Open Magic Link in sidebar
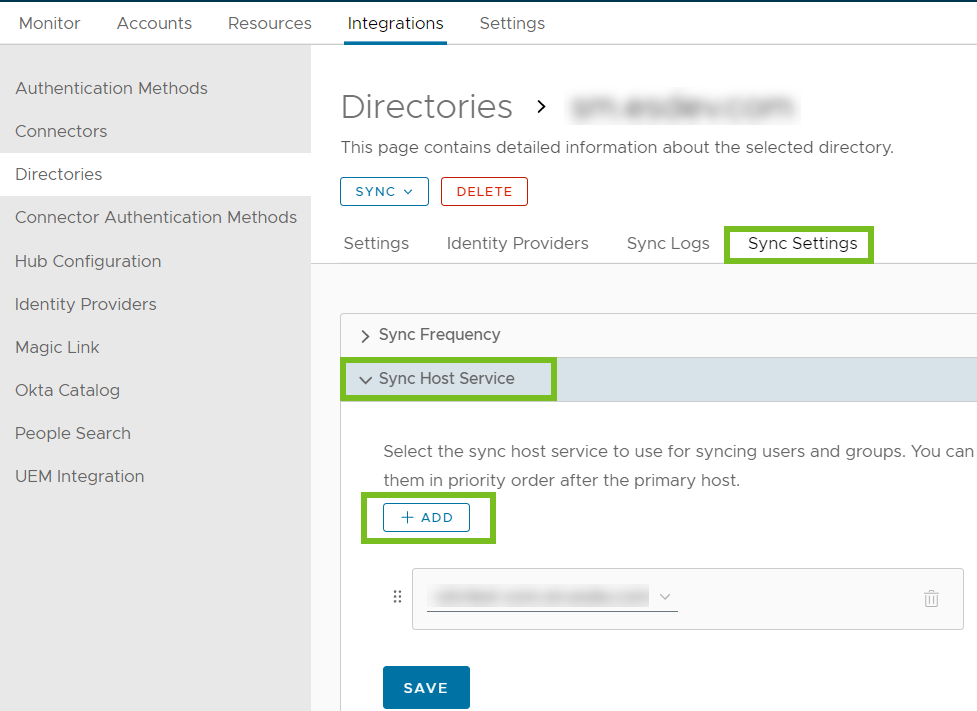Viewport: 977px width, 711px height. coord(57,347)
